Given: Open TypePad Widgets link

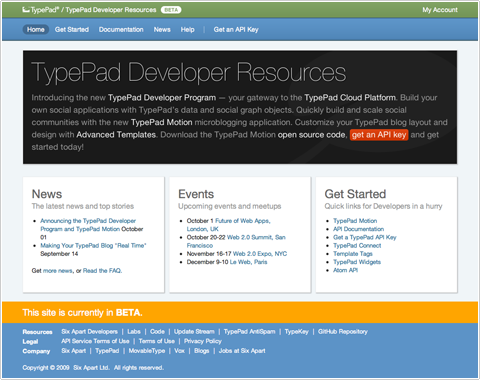Looking at the screenshot, I should [357, 262].
